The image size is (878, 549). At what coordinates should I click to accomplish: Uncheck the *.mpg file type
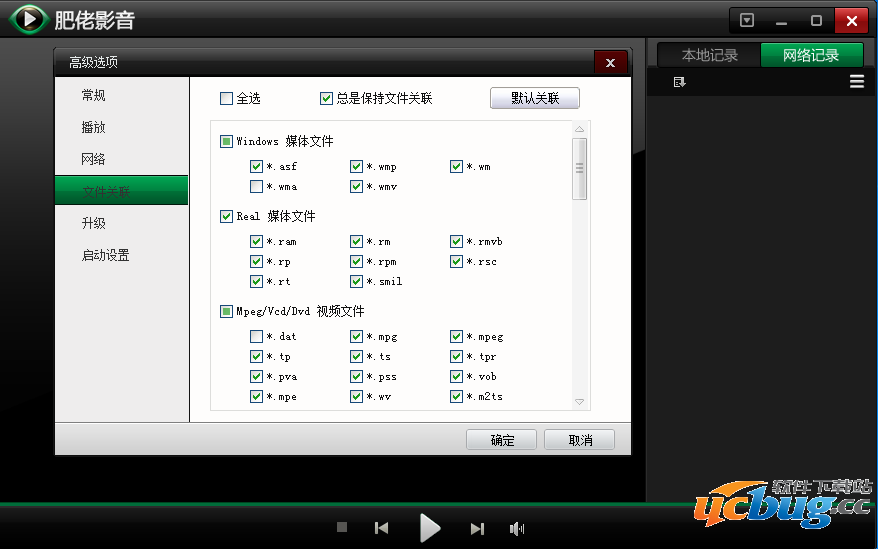(x=357, y=337)
